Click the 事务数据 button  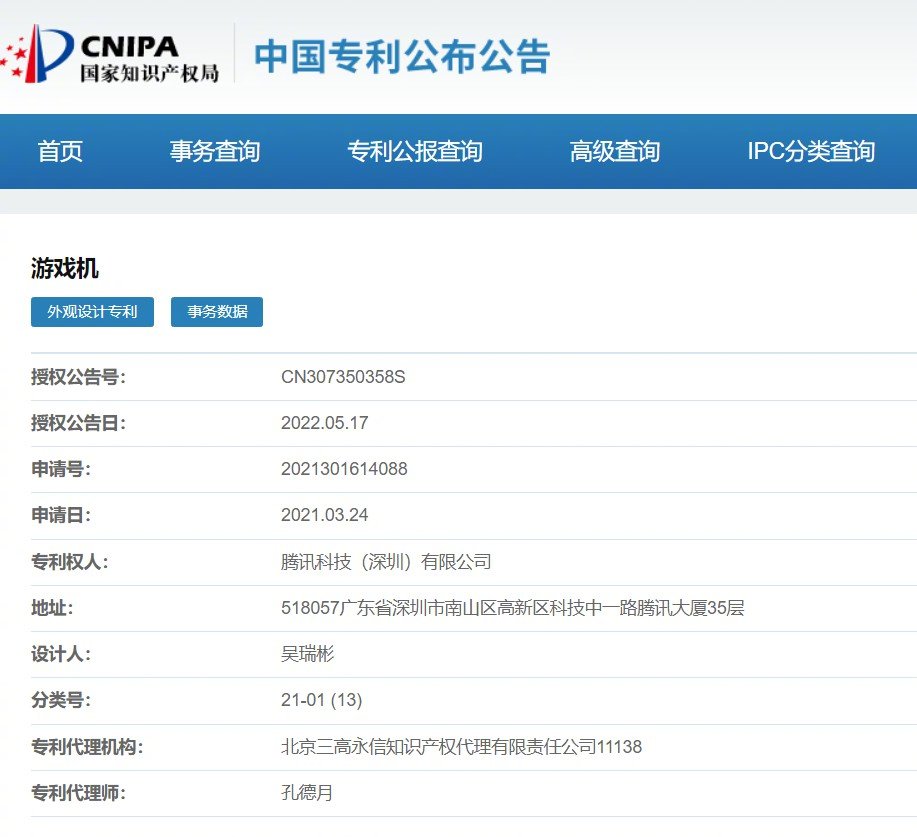pyautogui.click(x=216, y=312)
